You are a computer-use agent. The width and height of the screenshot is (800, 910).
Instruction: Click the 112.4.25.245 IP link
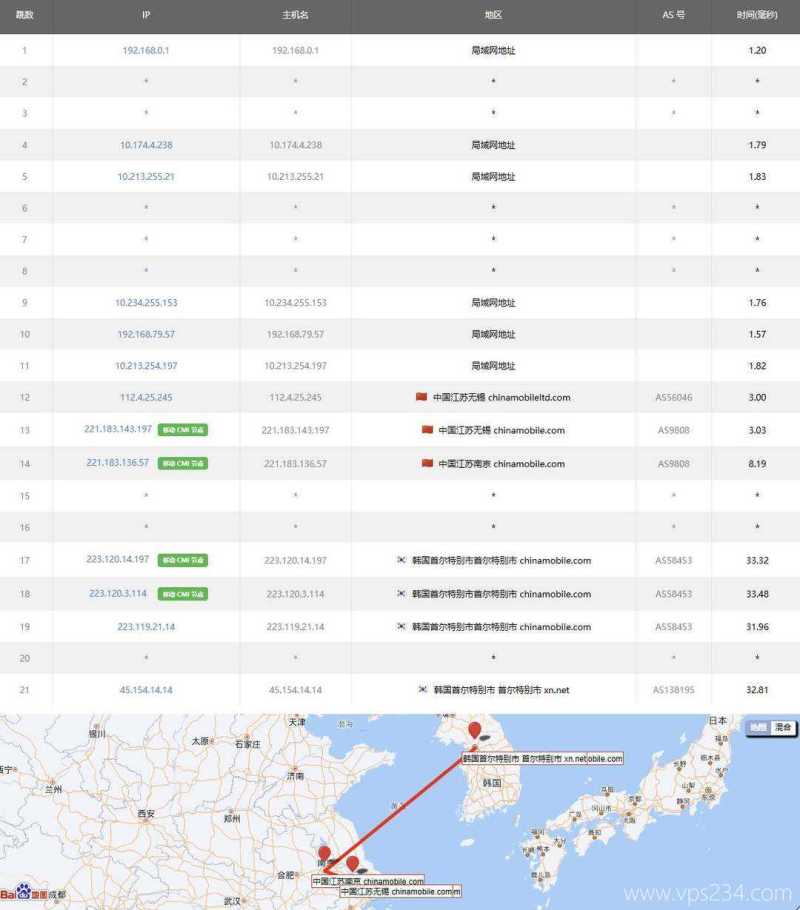[x=146, y=397]
